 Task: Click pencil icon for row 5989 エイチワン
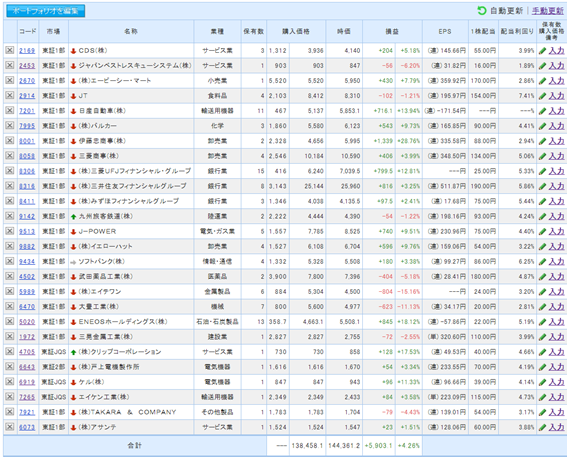coord(542,292)
